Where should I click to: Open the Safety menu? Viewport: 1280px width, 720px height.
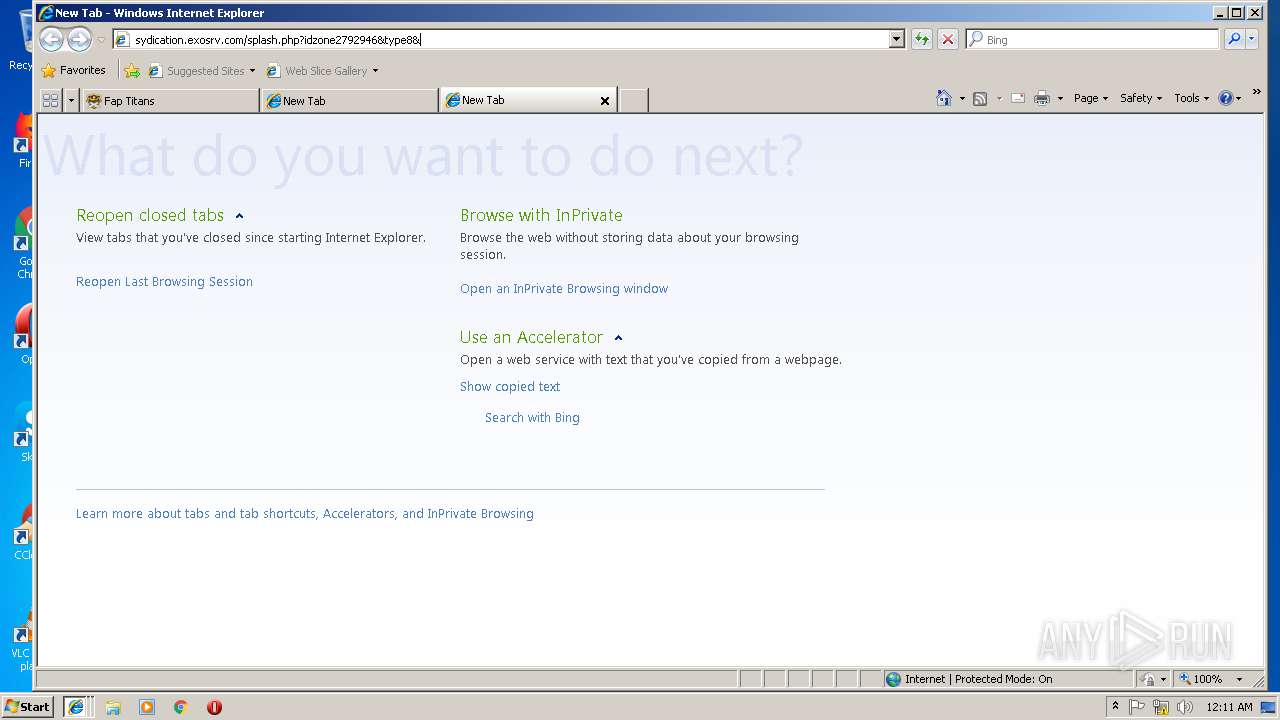point(1141,98)
